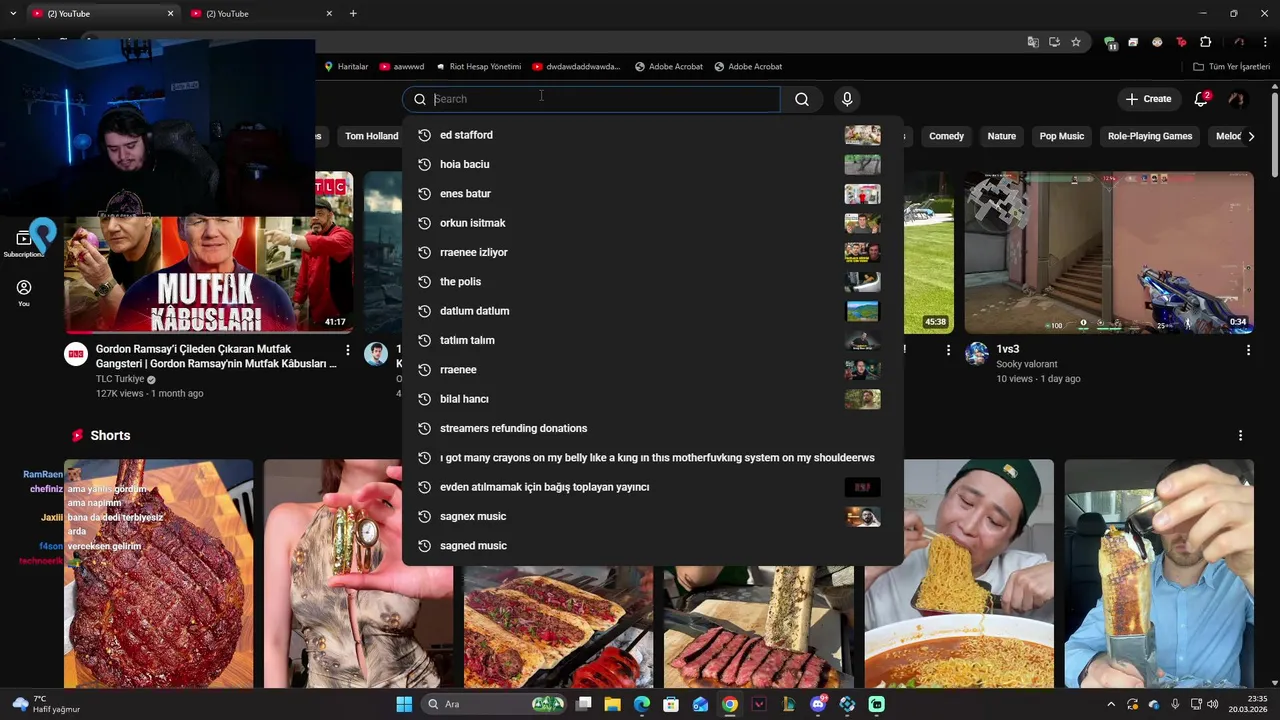1280x720 pixels.
Task: Pick 'streamers refunding donations' suggestion
Action: (x=652, y=428)
